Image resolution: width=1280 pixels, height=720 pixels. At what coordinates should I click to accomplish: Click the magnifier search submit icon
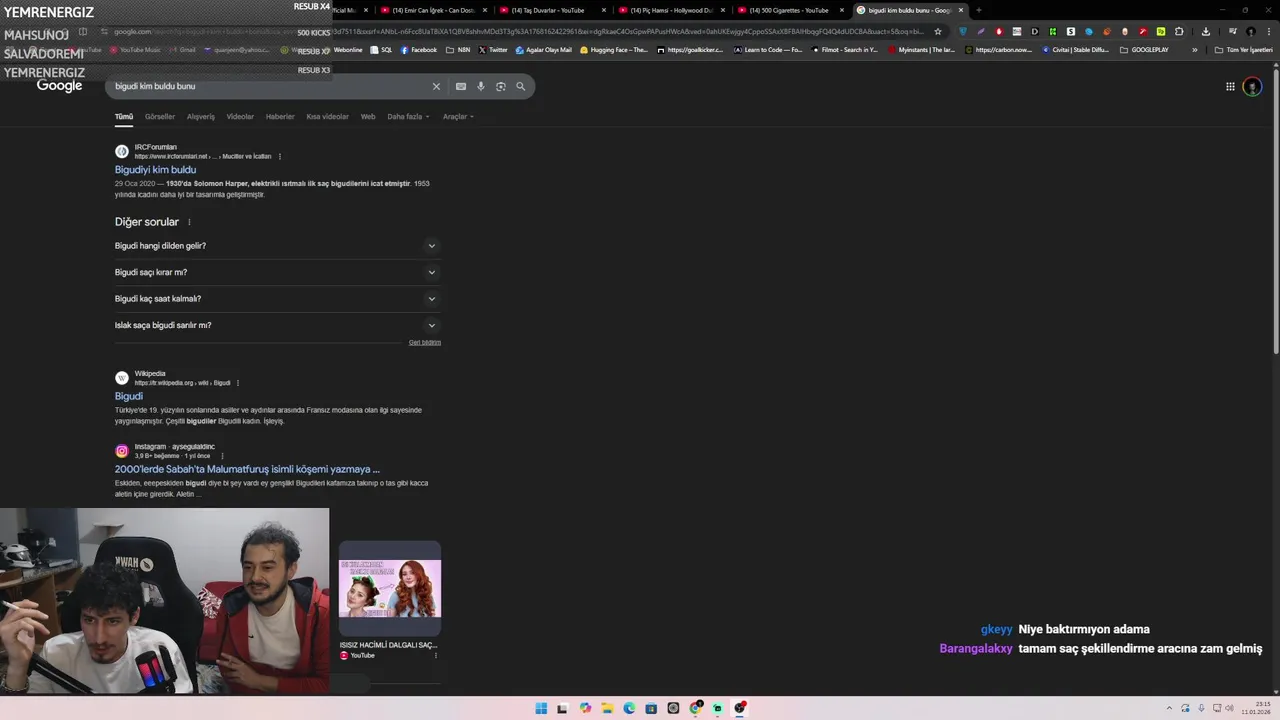pyautogui.click(x=521, y=87)
